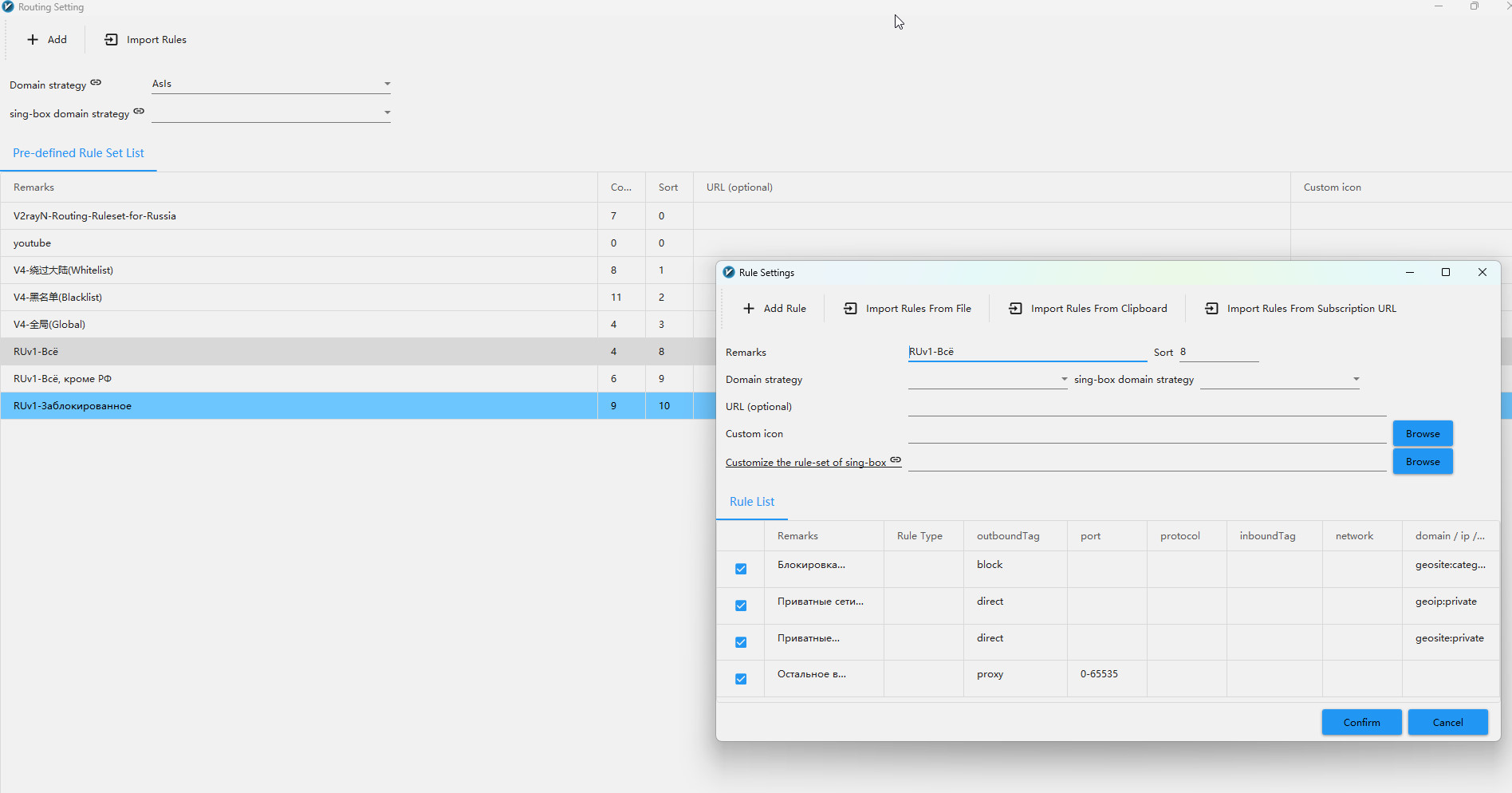Click the plus icon beside Add

coord(33,40)
